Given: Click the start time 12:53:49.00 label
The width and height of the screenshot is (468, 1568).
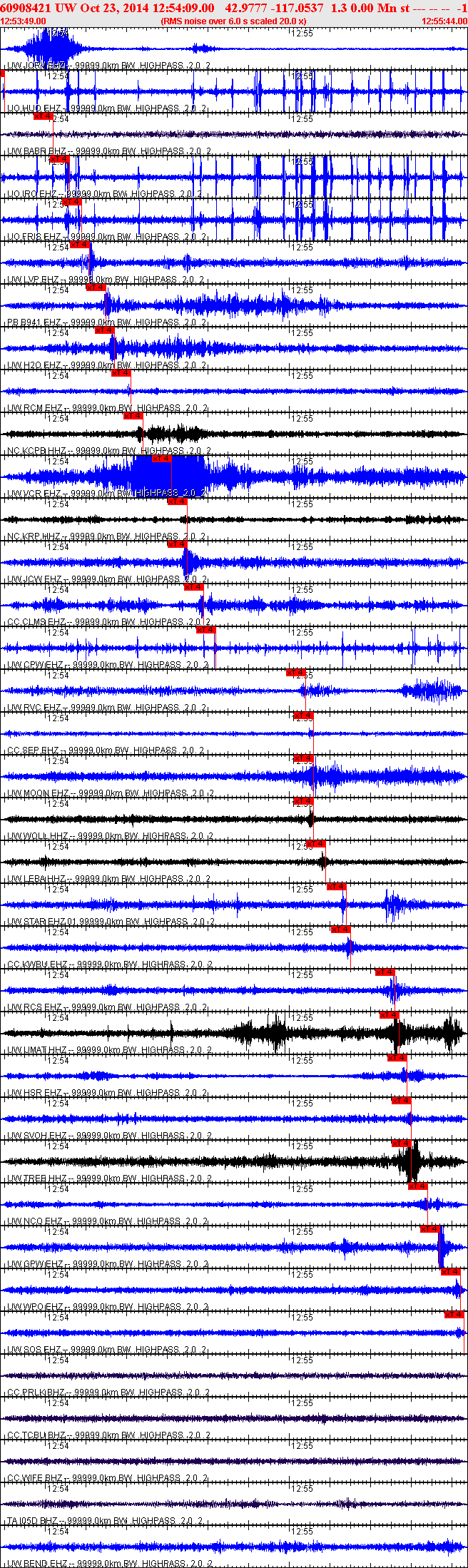Looking at the screenshot, I should 23,21.
